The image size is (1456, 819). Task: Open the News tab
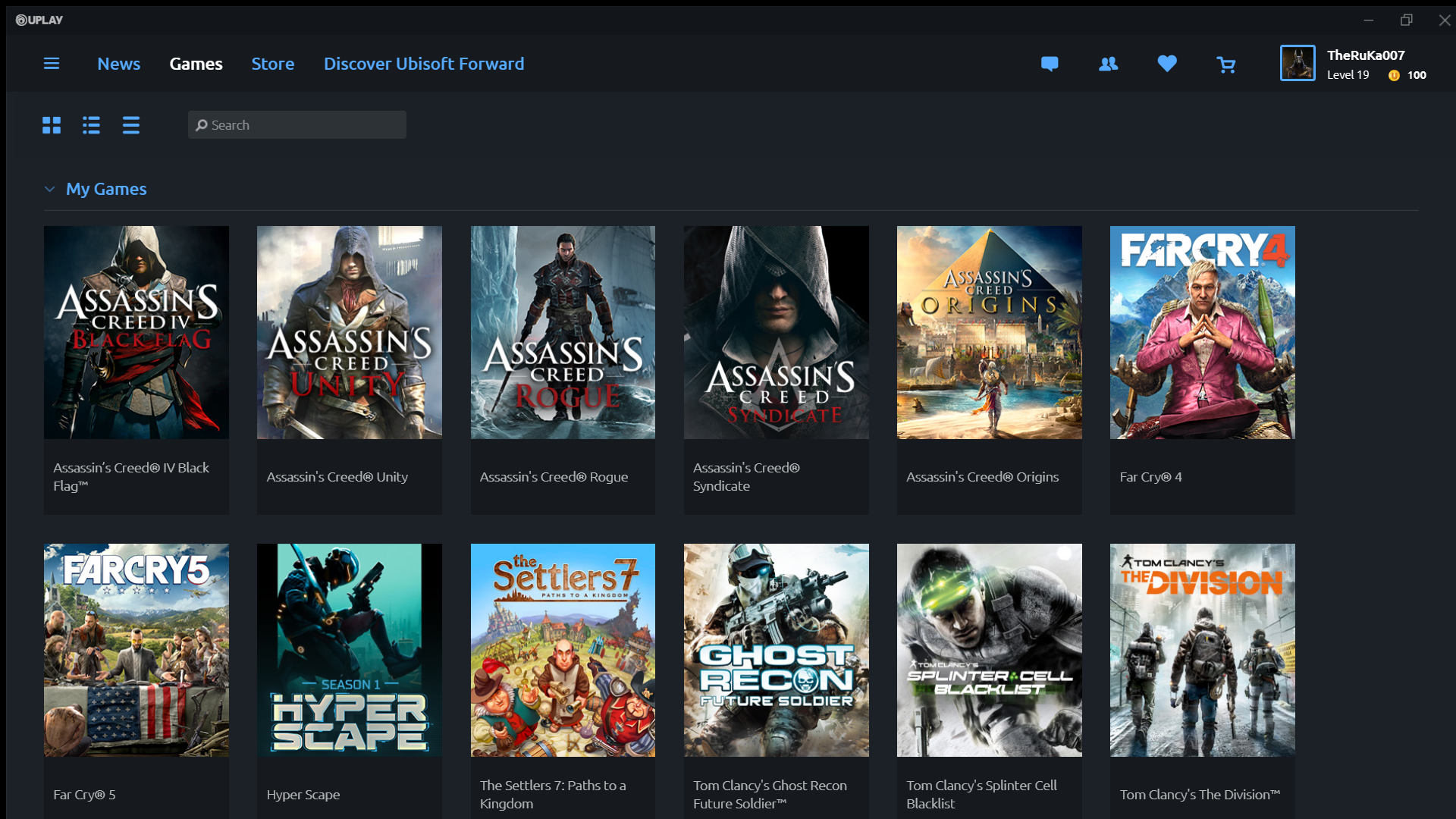[119, 64]
